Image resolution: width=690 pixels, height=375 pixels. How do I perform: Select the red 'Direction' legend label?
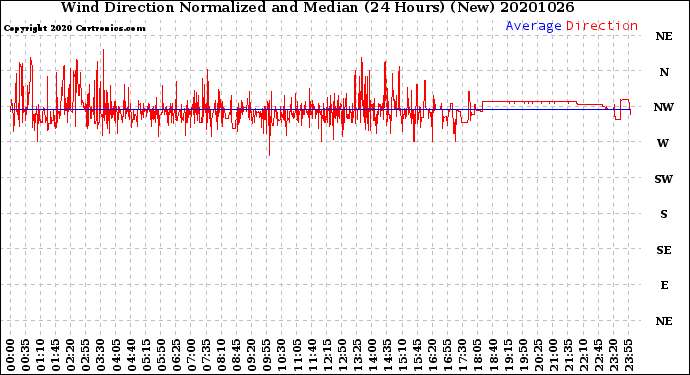tap(602, 26)
